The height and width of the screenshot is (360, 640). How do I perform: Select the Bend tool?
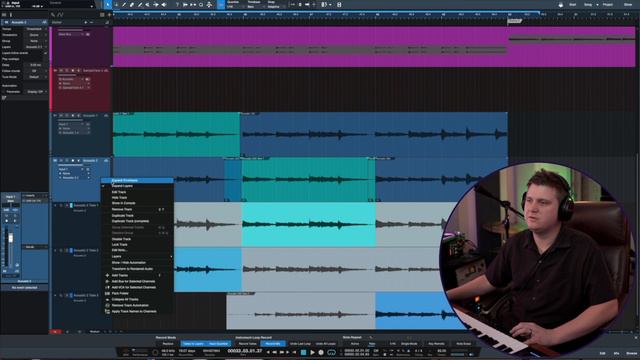[x=156, y=4]
